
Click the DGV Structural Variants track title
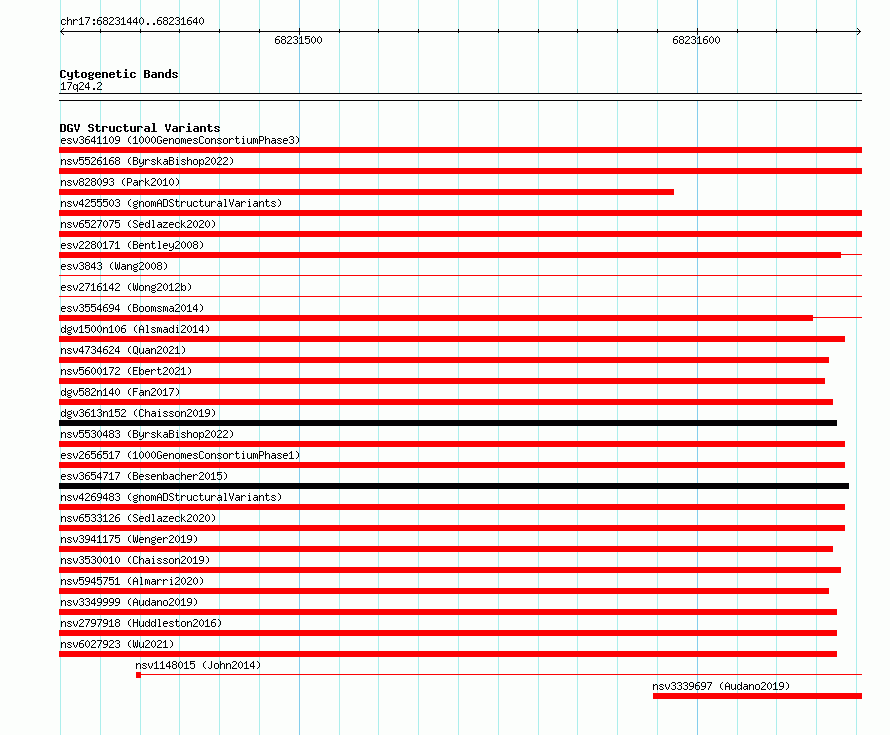[140, 128]
